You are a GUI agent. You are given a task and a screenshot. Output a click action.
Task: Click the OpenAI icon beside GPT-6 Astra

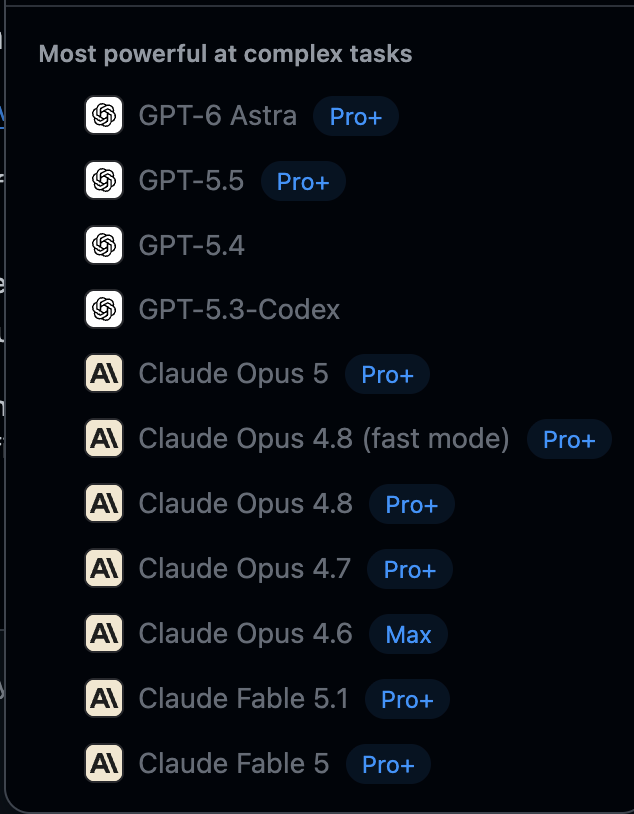[x=104, y=115]
